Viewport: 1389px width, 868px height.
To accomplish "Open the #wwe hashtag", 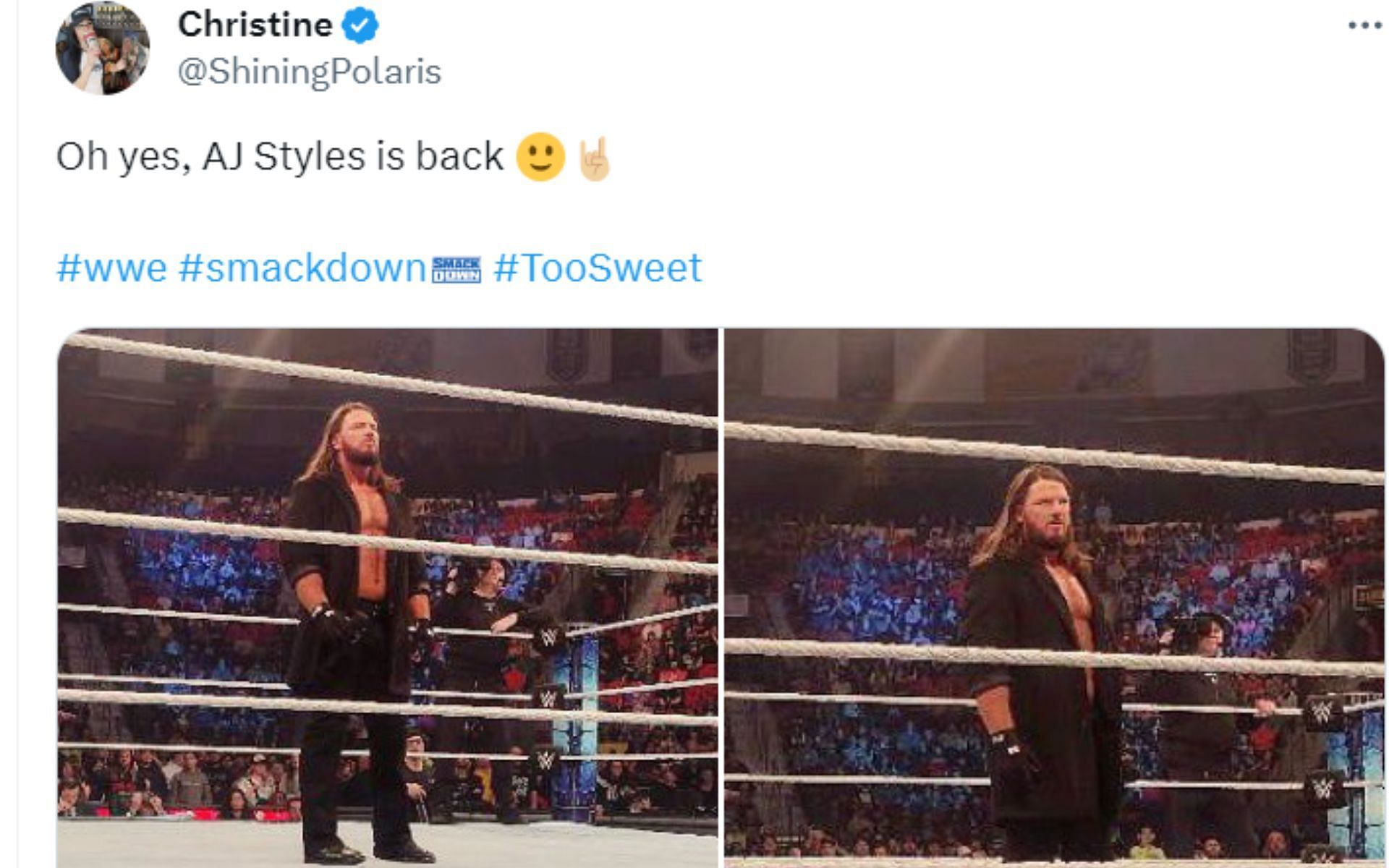I will point(111,268).
